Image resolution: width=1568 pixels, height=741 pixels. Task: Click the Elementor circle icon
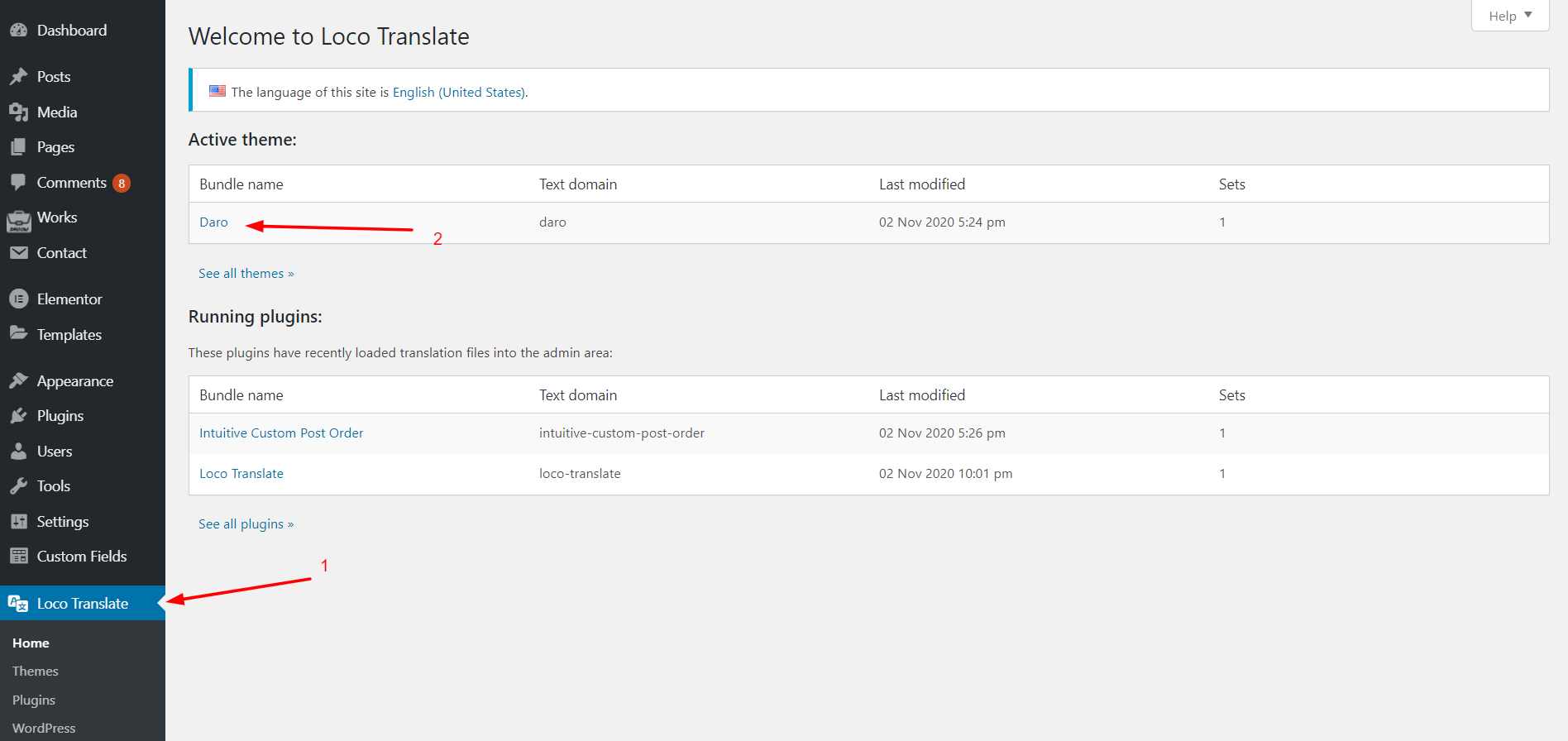pyautogui.click(x=18, y=299)
